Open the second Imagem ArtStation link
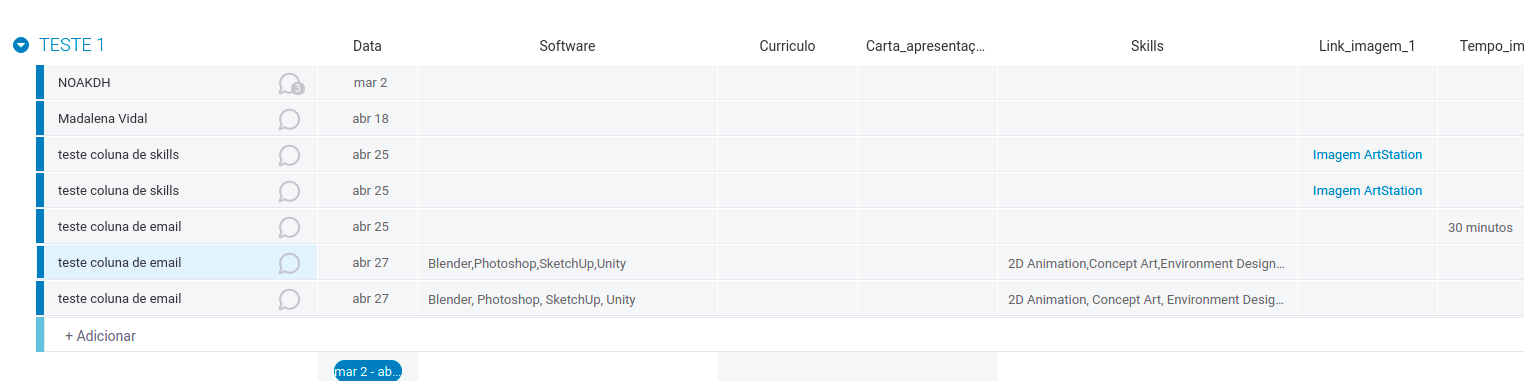Viewport: 1524px width, 381px height. 1367,190
